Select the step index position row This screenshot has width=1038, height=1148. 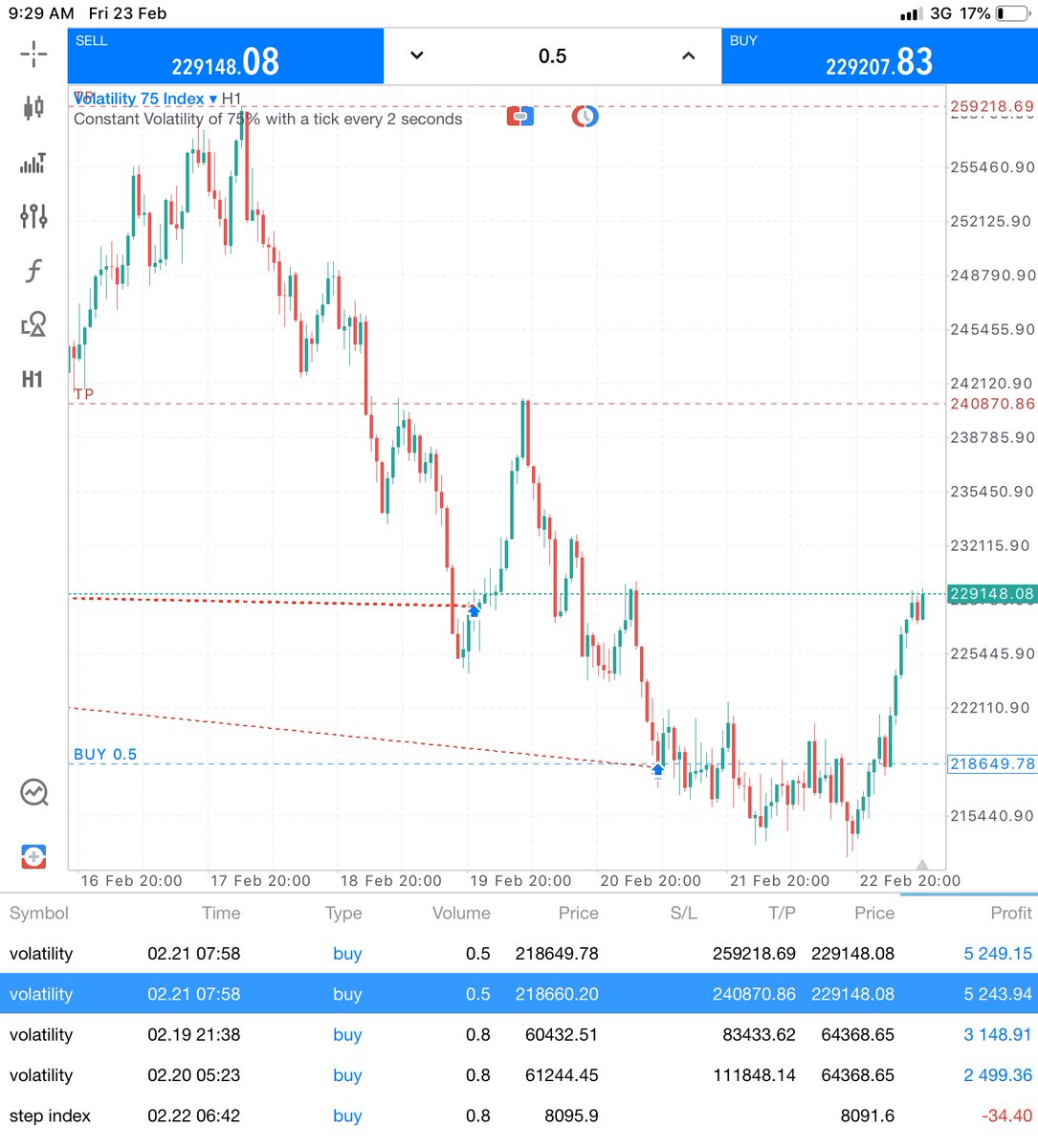pos(519,1115)
